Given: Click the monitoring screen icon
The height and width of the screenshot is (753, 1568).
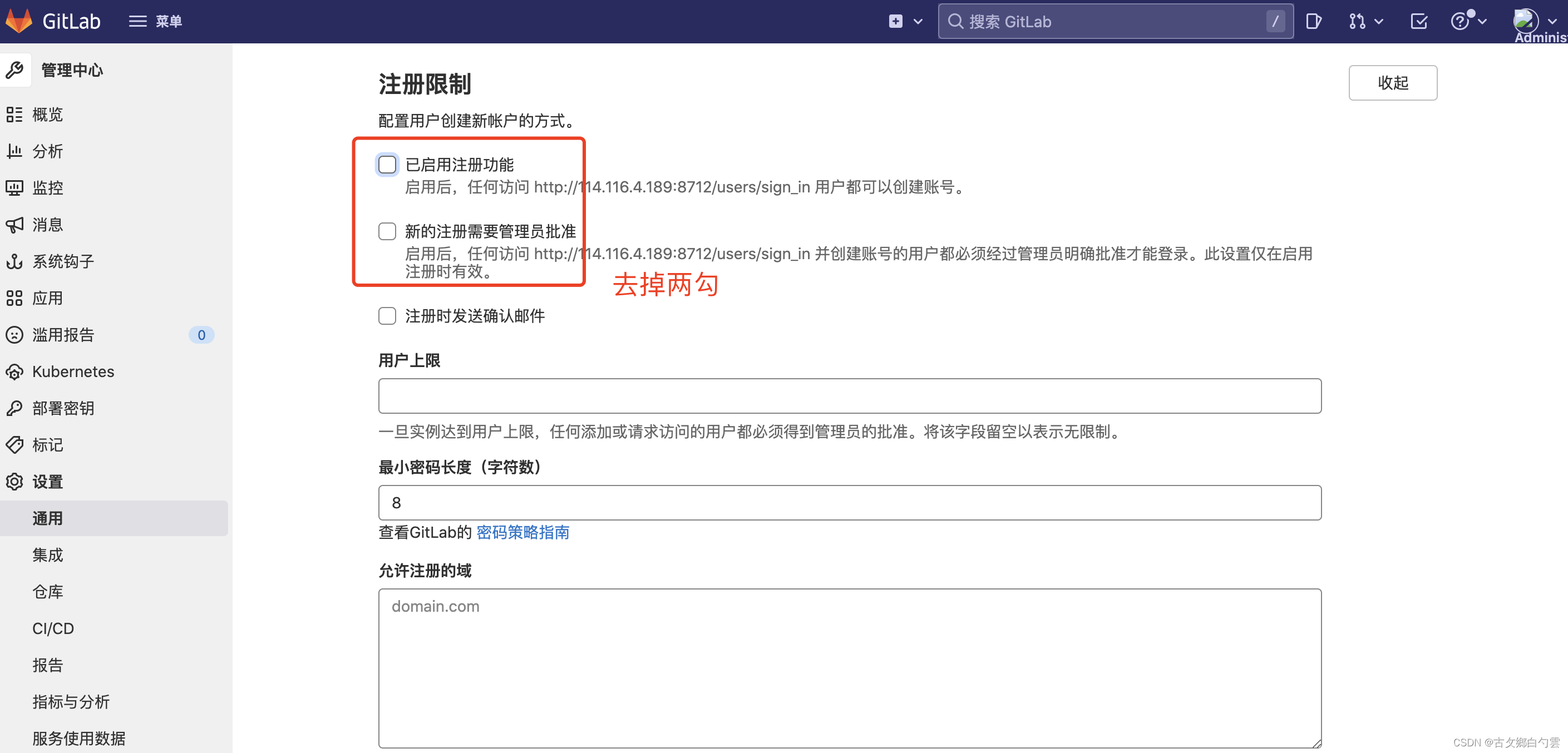Looking at the screenshot, I should pos(14,188).
